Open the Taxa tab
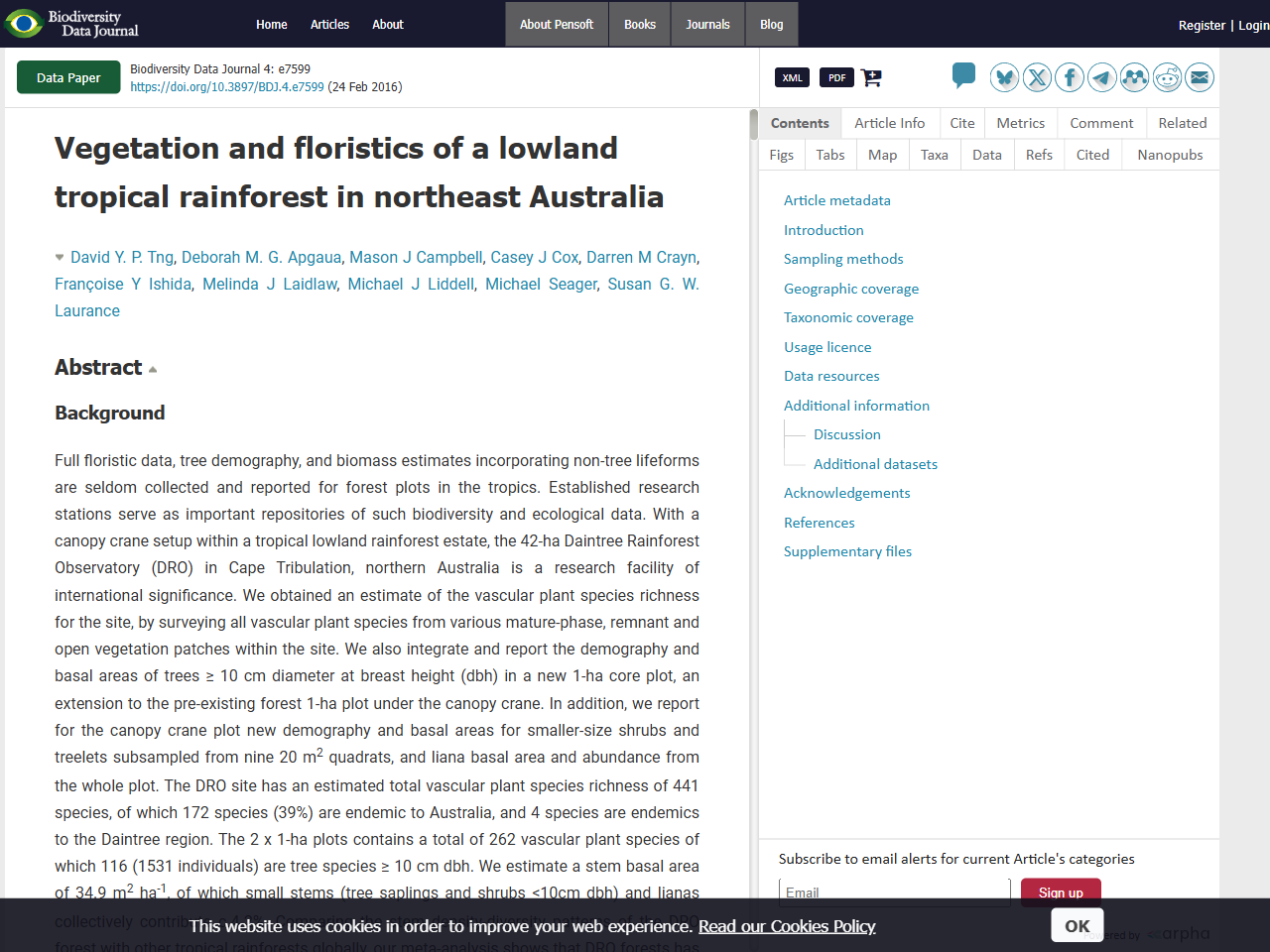 click(934, 154)
